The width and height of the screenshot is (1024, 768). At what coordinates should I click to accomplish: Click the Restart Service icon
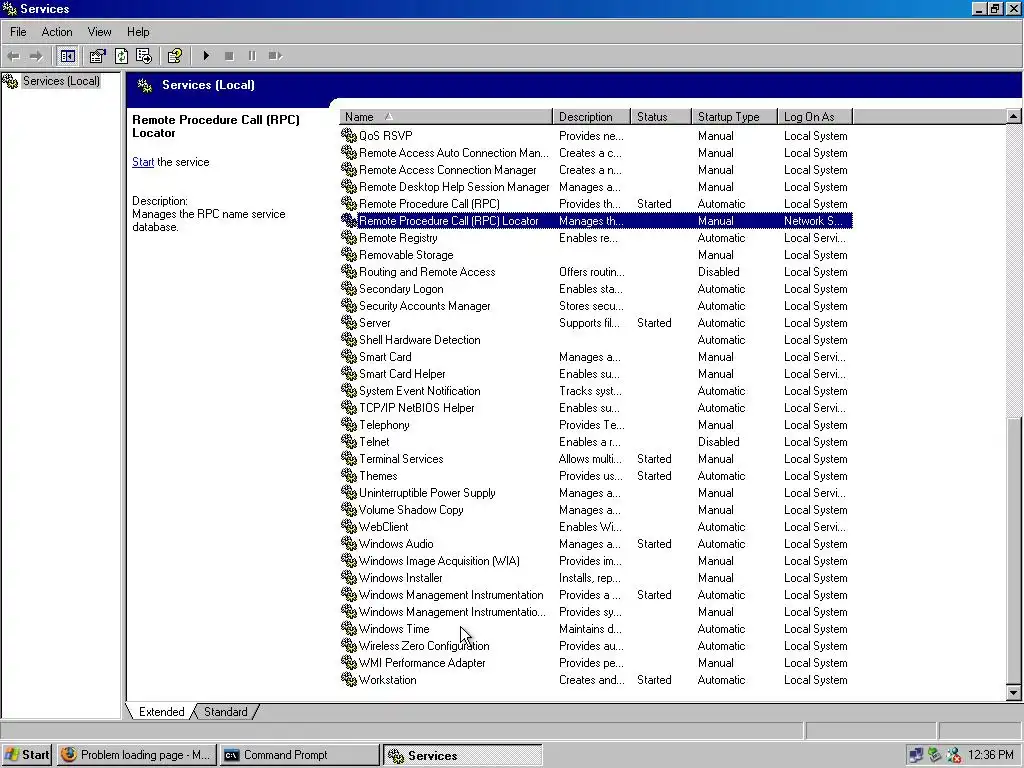276,56
